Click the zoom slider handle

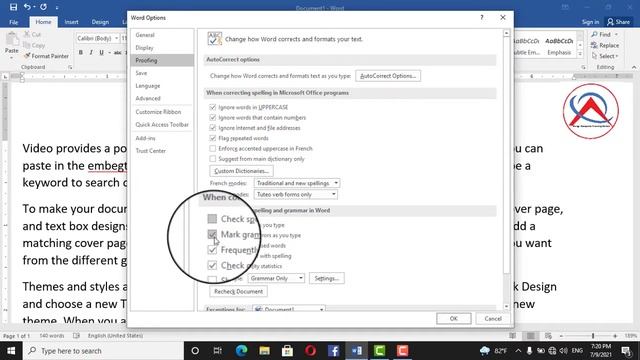point(593,336)
